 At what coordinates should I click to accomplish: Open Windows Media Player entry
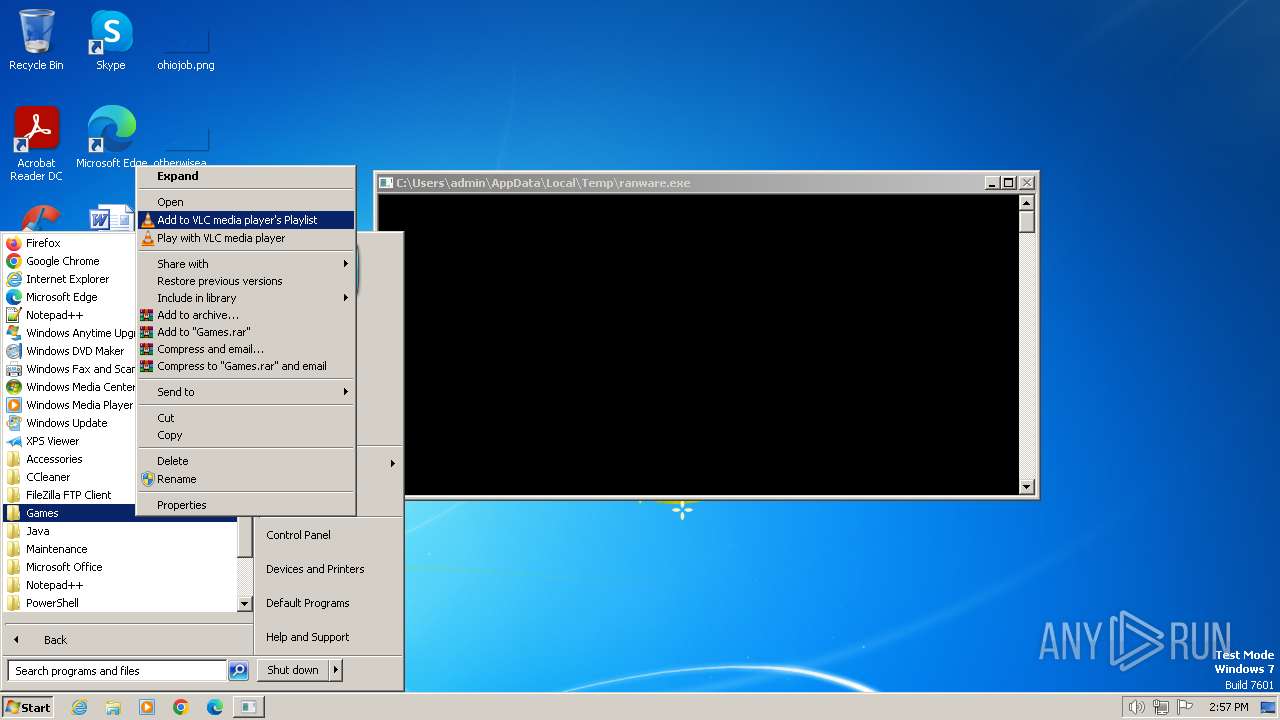(x=79, y=405)
